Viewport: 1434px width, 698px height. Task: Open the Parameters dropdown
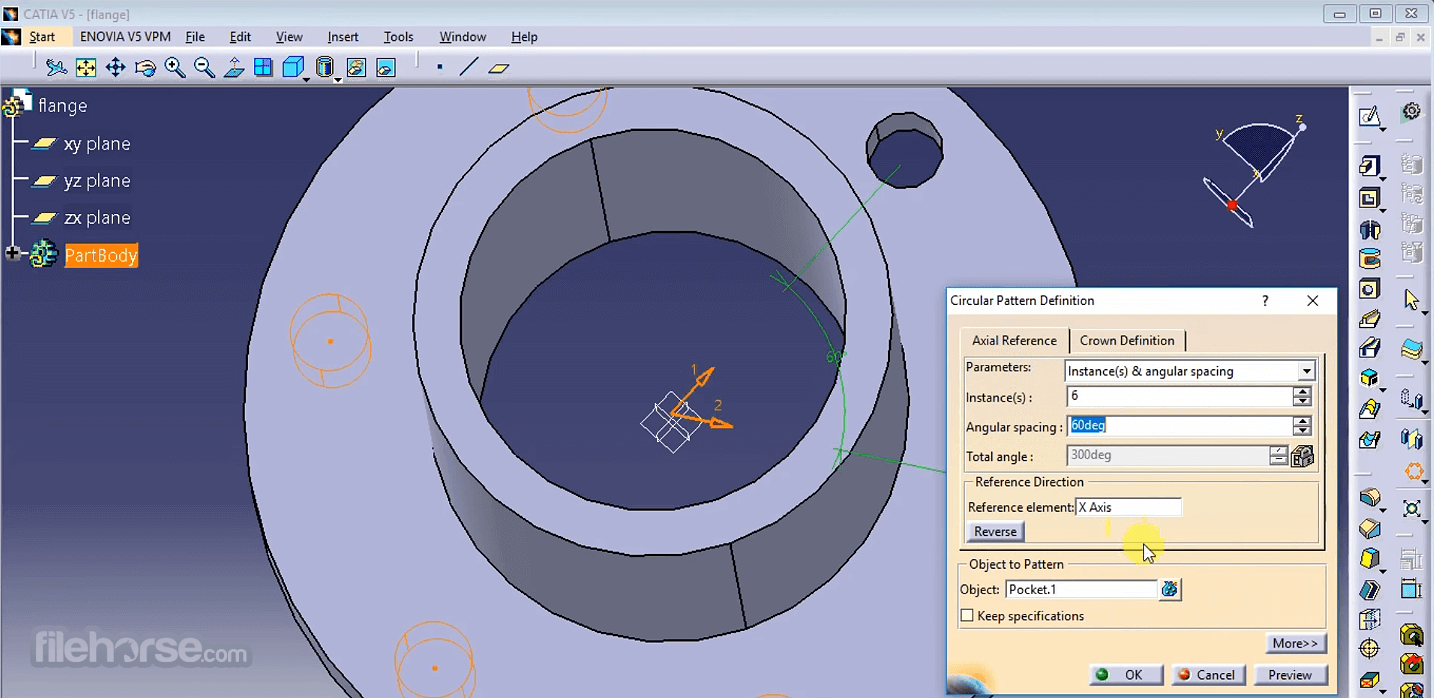[1306, 371]
